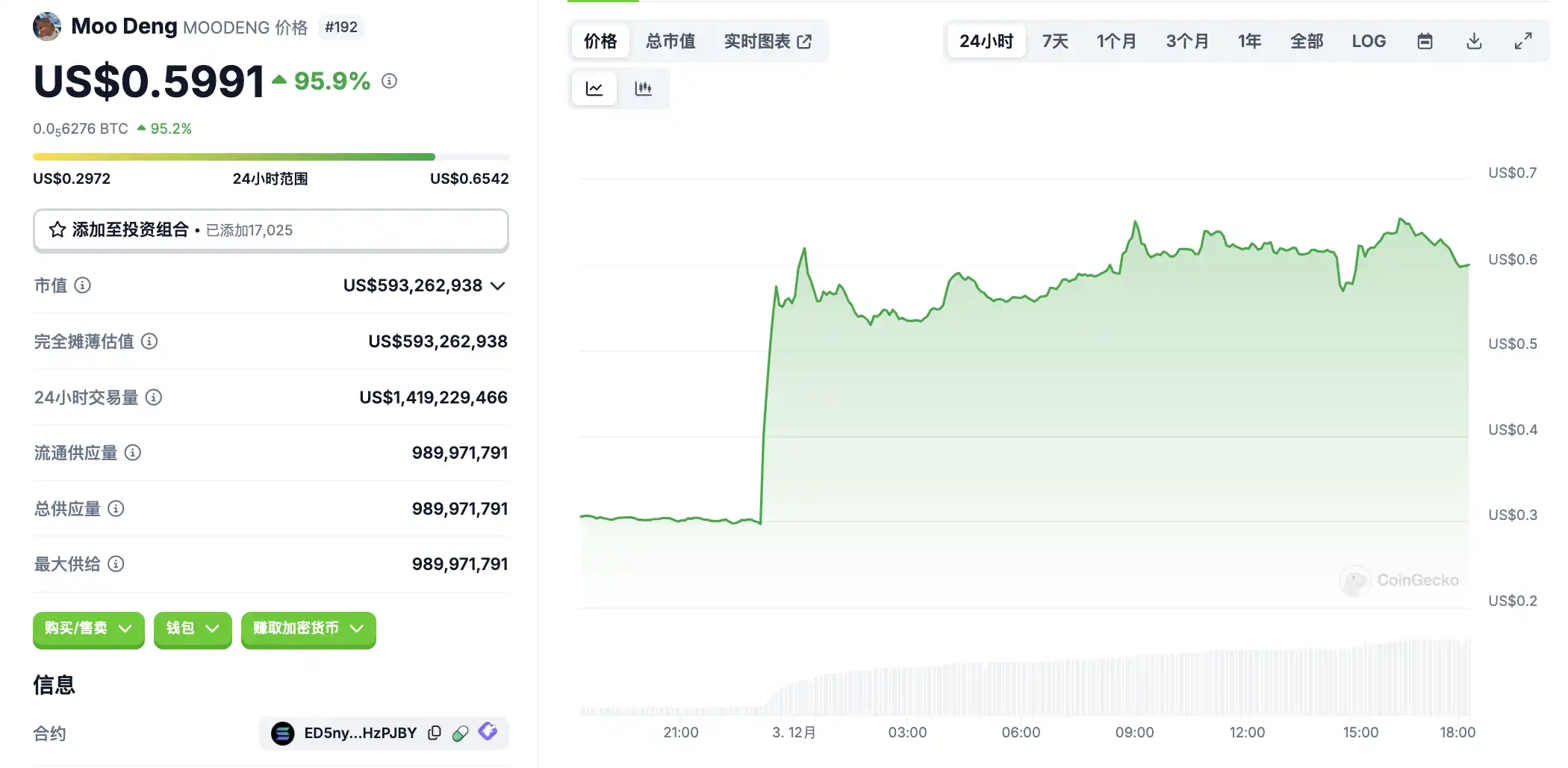Toggle the LOG scale option
The width and height of the screenshot is (1568, 768).
click(1369, 41)
